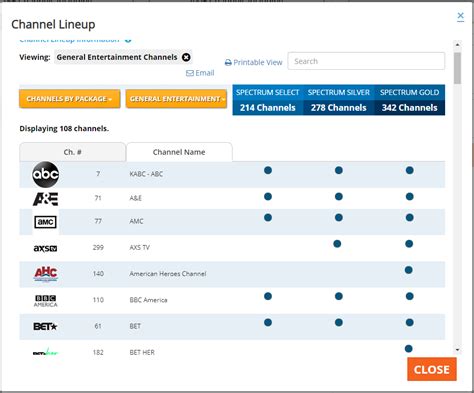
Task: Click the Email link
Action: pyautogui.click(x=200, y=73)
